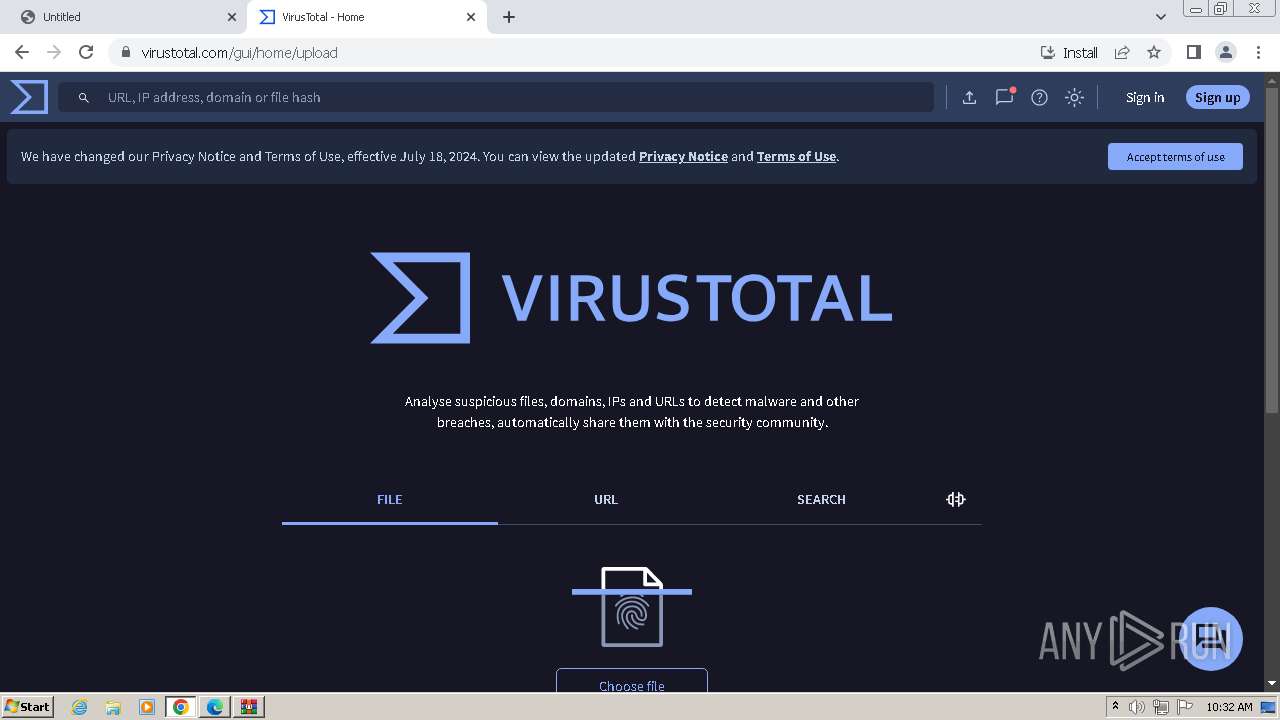The width and height of the screenshot is (1280, 720).
Task: Expand the hidden tray icons arrow
Action: point(1115,706)
